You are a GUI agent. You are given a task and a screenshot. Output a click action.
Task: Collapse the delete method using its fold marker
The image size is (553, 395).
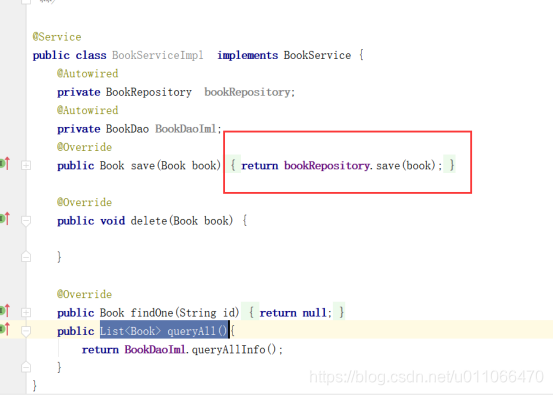click(26, 221)
